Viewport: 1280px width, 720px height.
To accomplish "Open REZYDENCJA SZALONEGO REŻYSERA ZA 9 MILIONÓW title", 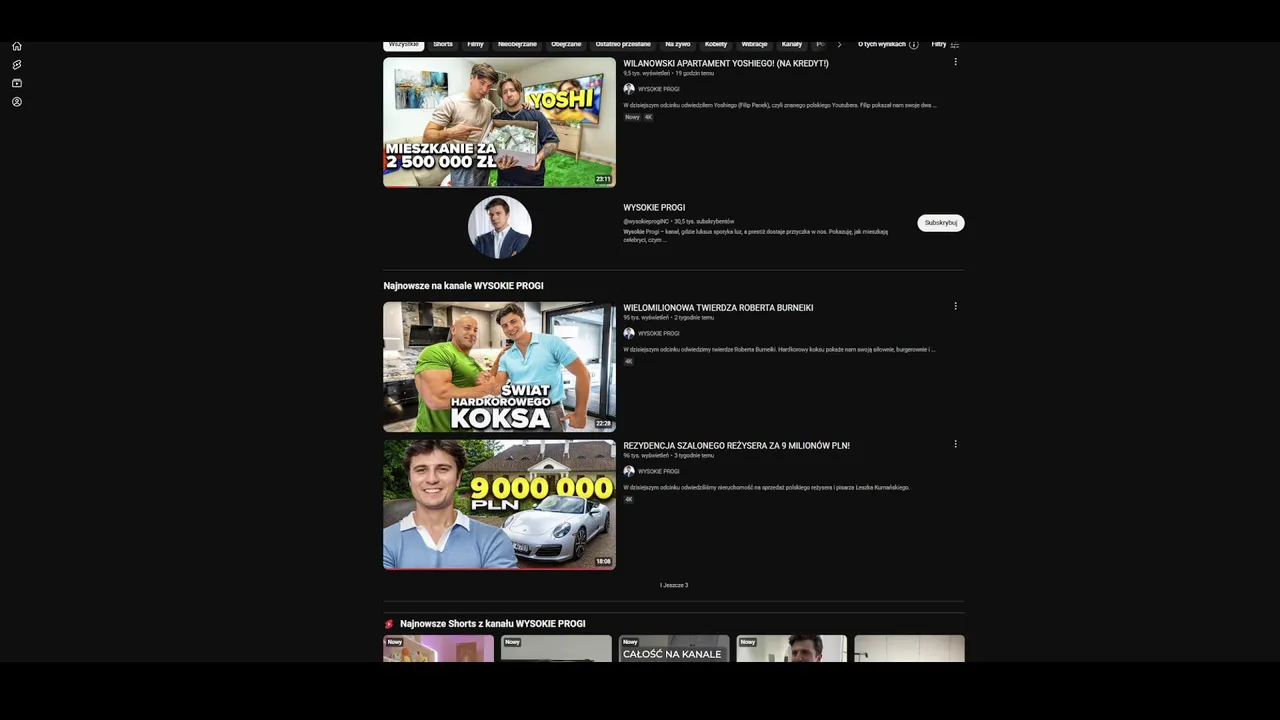I will coord(736,445).
